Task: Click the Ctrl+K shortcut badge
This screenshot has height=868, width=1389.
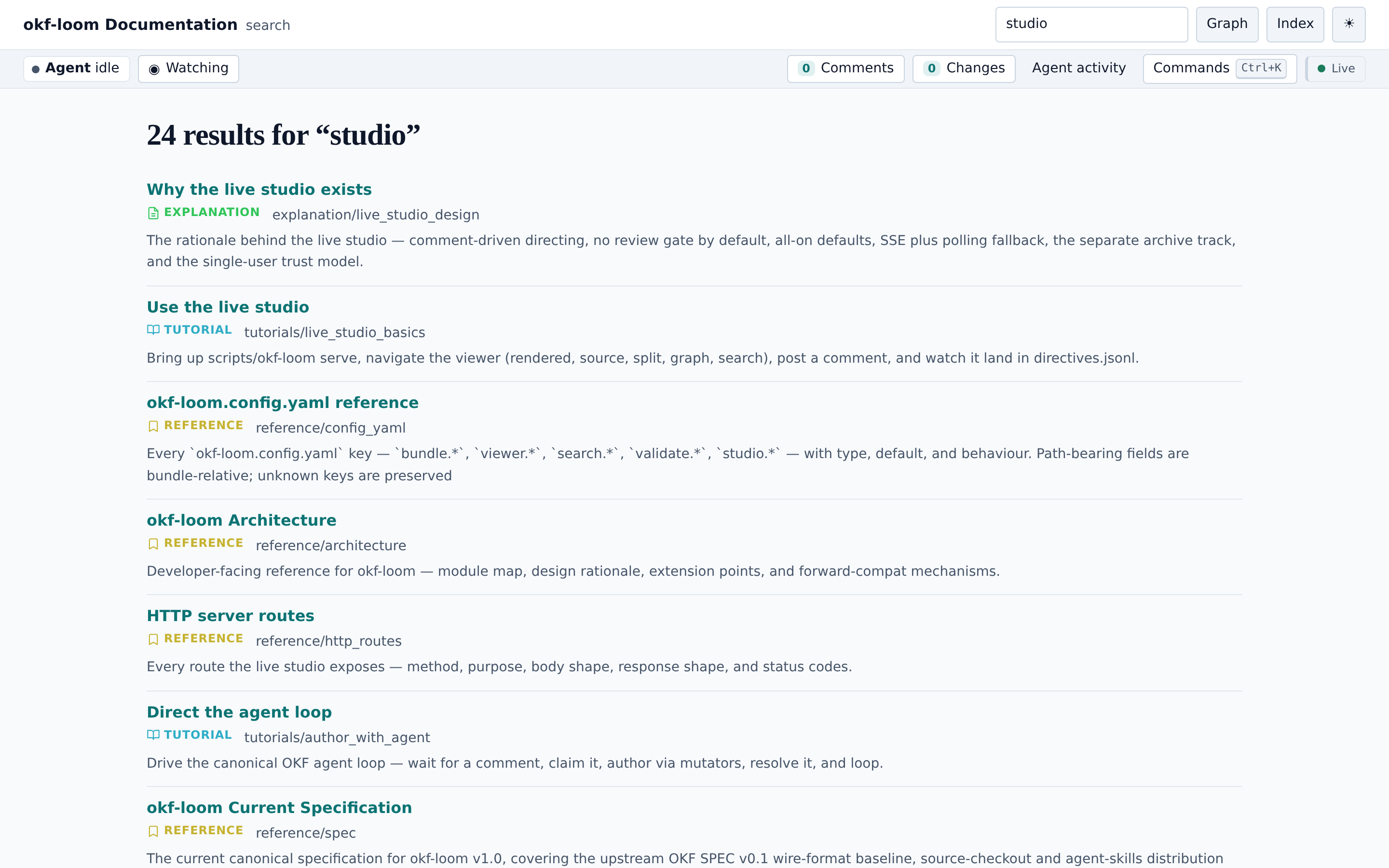Action: tap(1261, 68)
